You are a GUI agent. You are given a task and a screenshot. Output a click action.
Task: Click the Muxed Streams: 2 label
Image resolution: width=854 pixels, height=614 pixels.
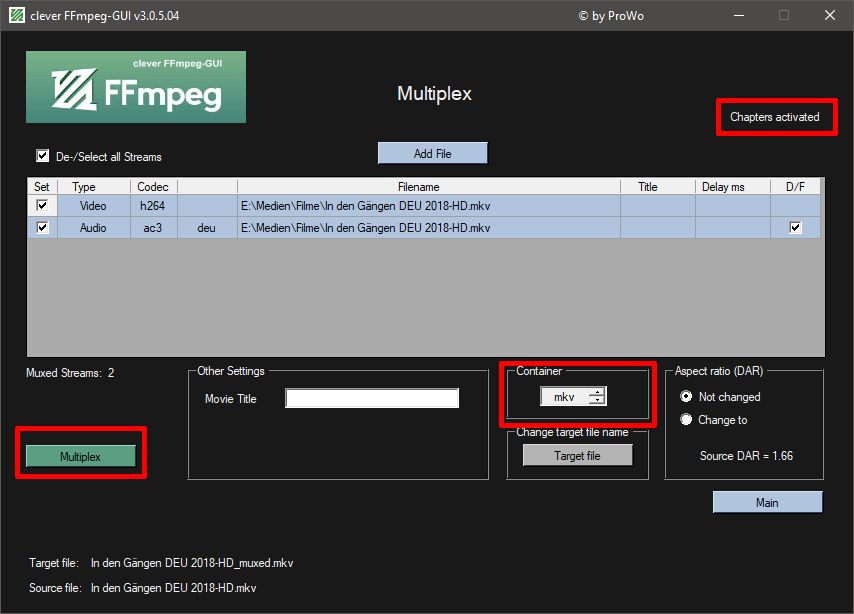click(70, 373)
